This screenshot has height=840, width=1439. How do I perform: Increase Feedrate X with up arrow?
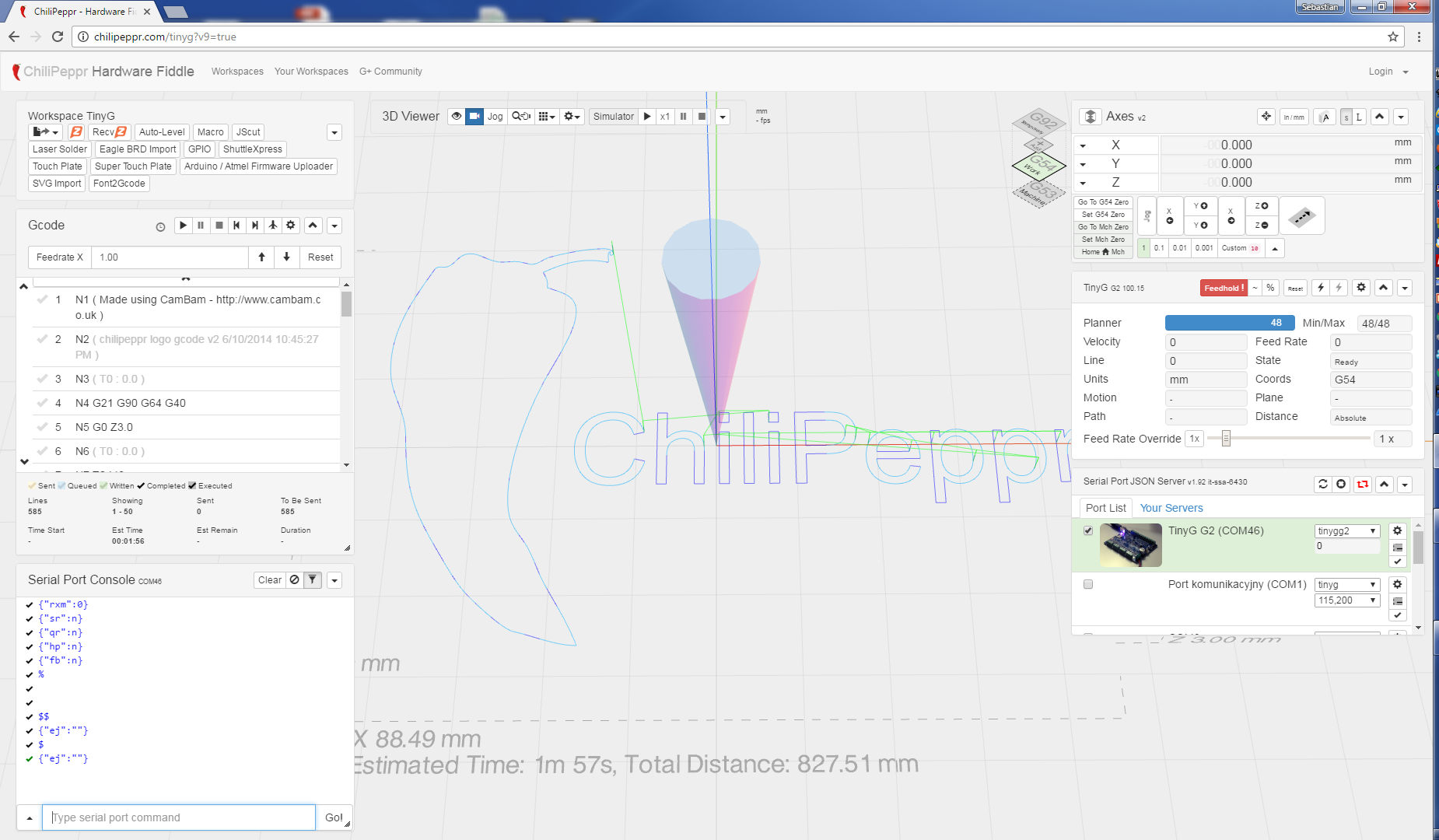click(261, 257)
